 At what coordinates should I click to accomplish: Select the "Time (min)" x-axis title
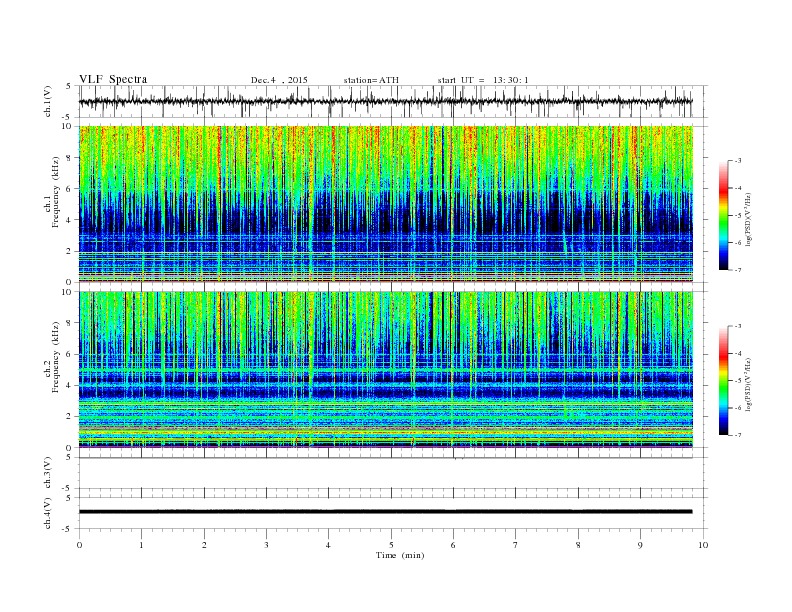[x=400, y=555]
